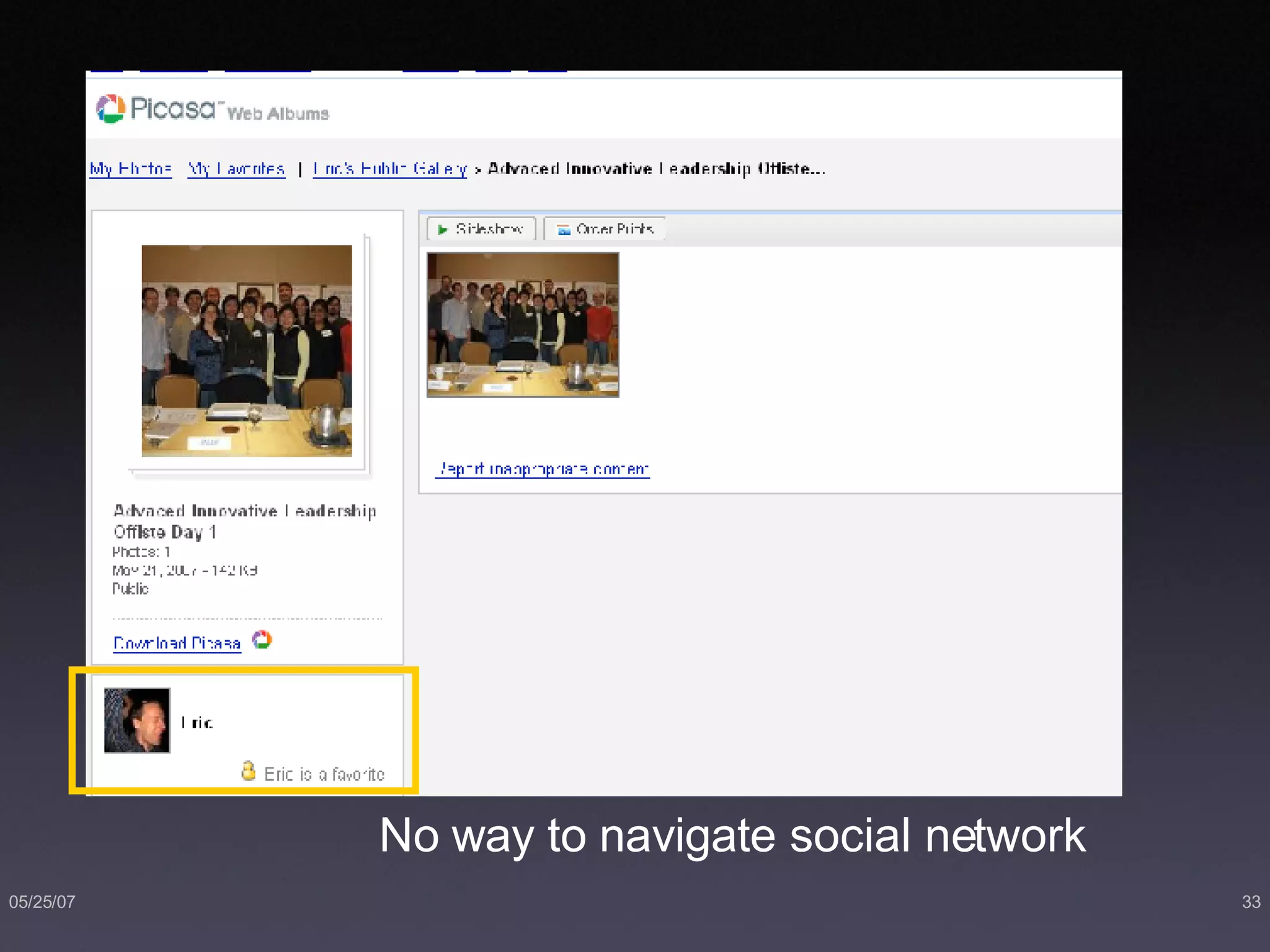Open the group photo thumbnail in album
1270x952 pixels.
point(523,325)
